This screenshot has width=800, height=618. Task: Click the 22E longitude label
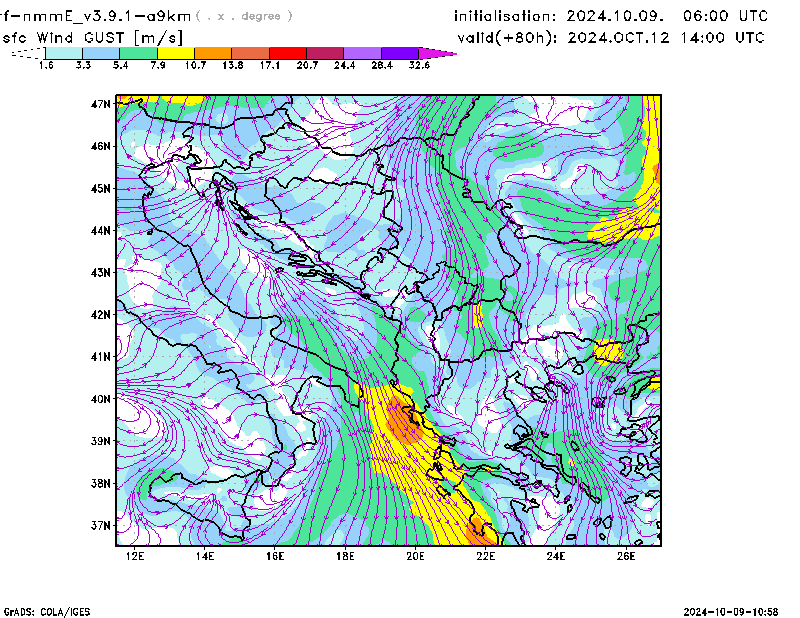click(486, 556)
